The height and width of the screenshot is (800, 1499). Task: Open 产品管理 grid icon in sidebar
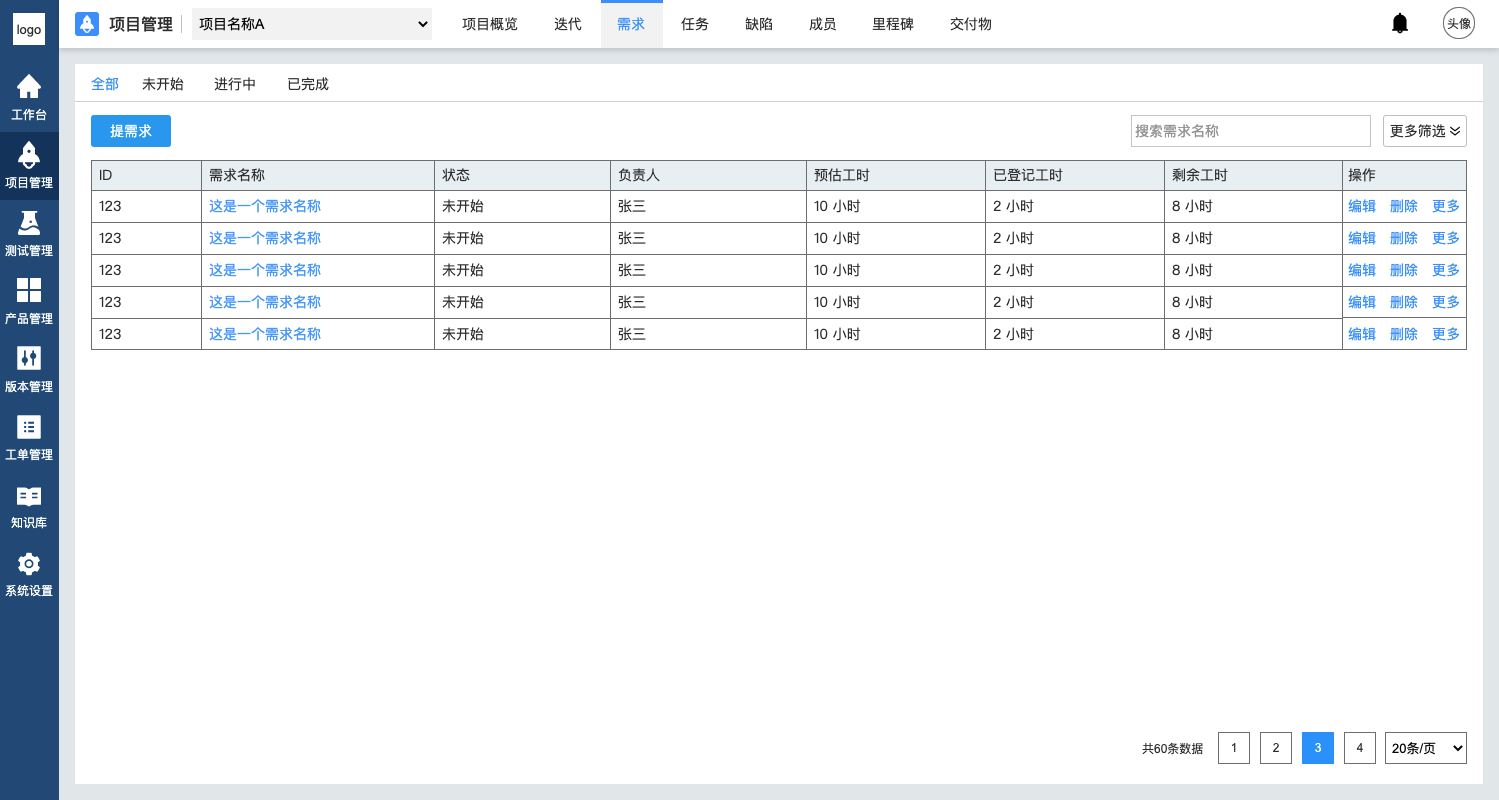tap(29, 291)
